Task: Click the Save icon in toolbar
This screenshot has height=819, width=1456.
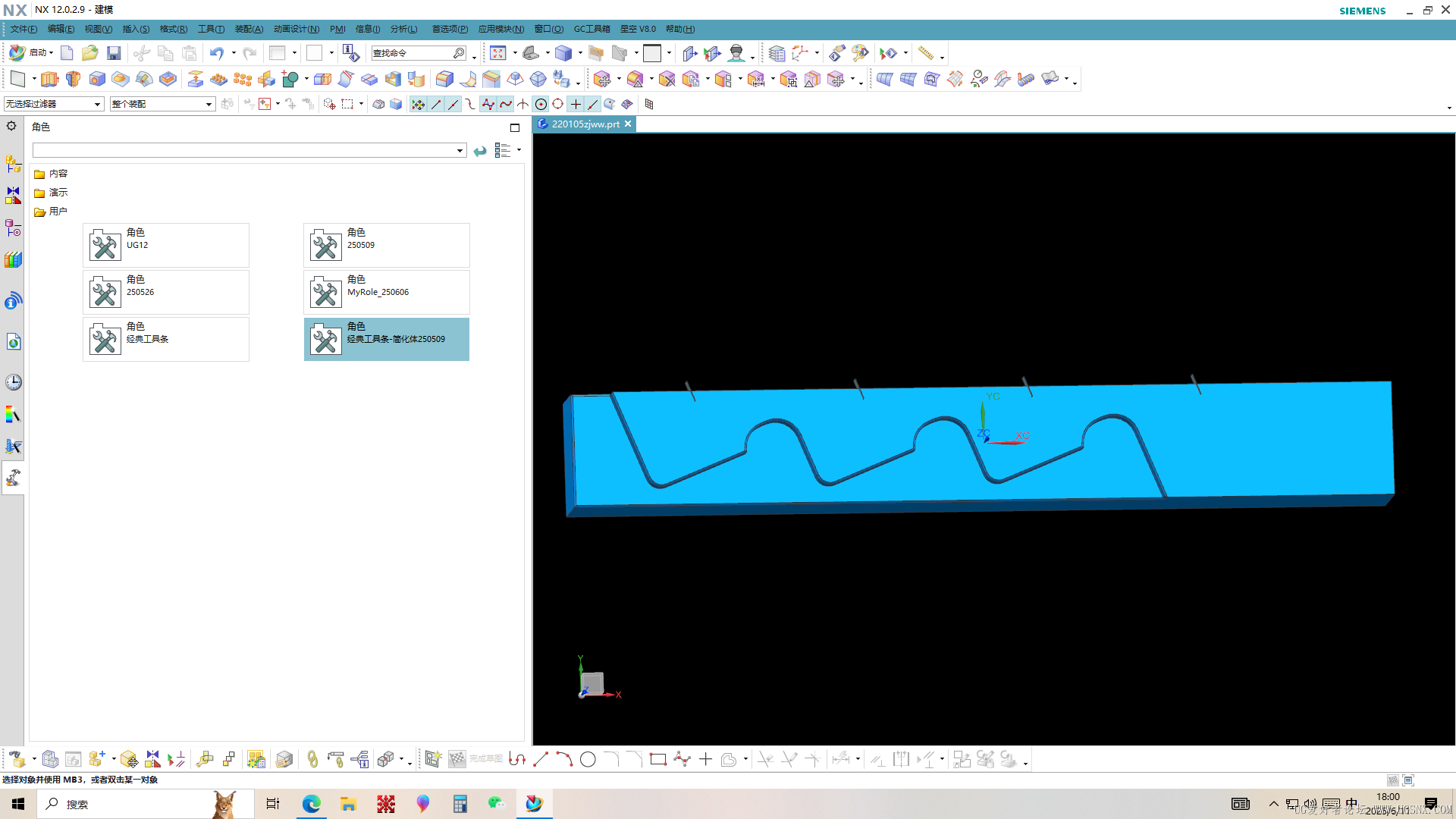Action: click(x=114, y=53)
